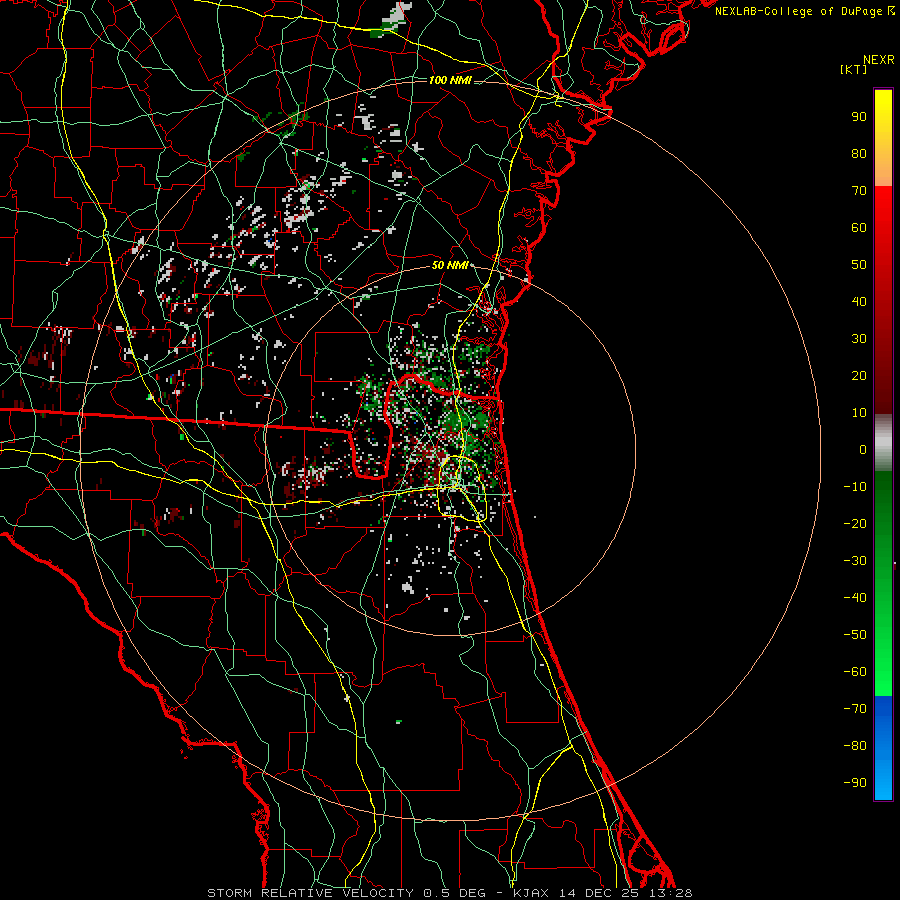The width and height of the screenshot is (900, 900).
Task: Click the 30 value on the velocity scale
Action: click(x=859, y=339)
